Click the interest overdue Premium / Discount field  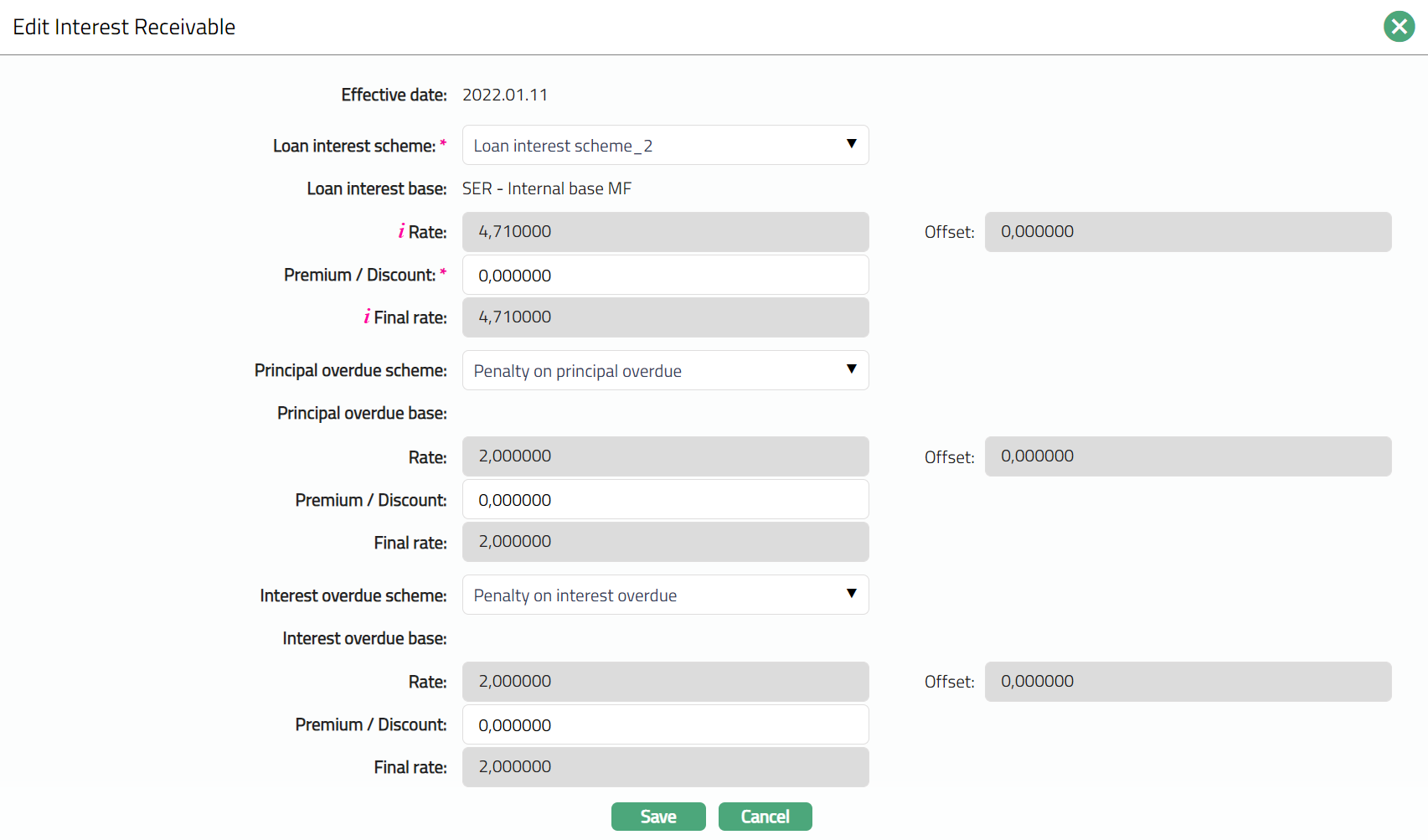665,725
